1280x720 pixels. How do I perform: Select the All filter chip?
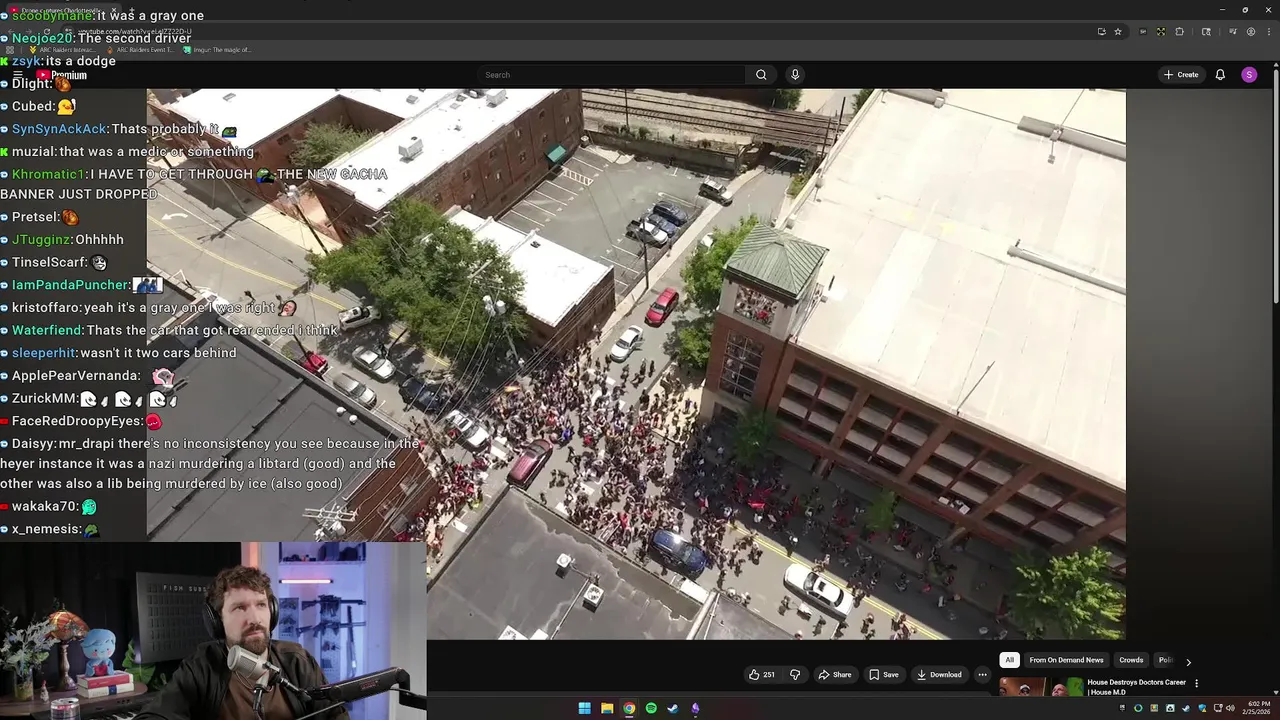pos(1009,660)
